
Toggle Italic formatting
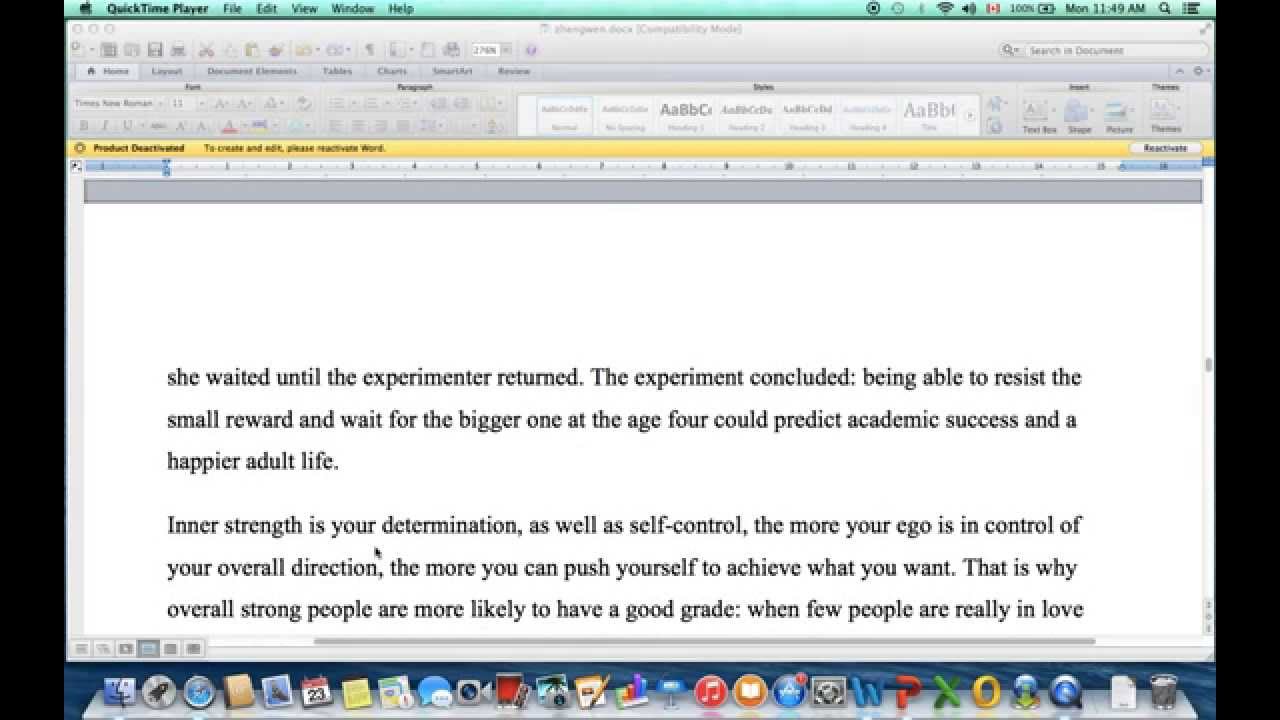[x=104, y=126]
